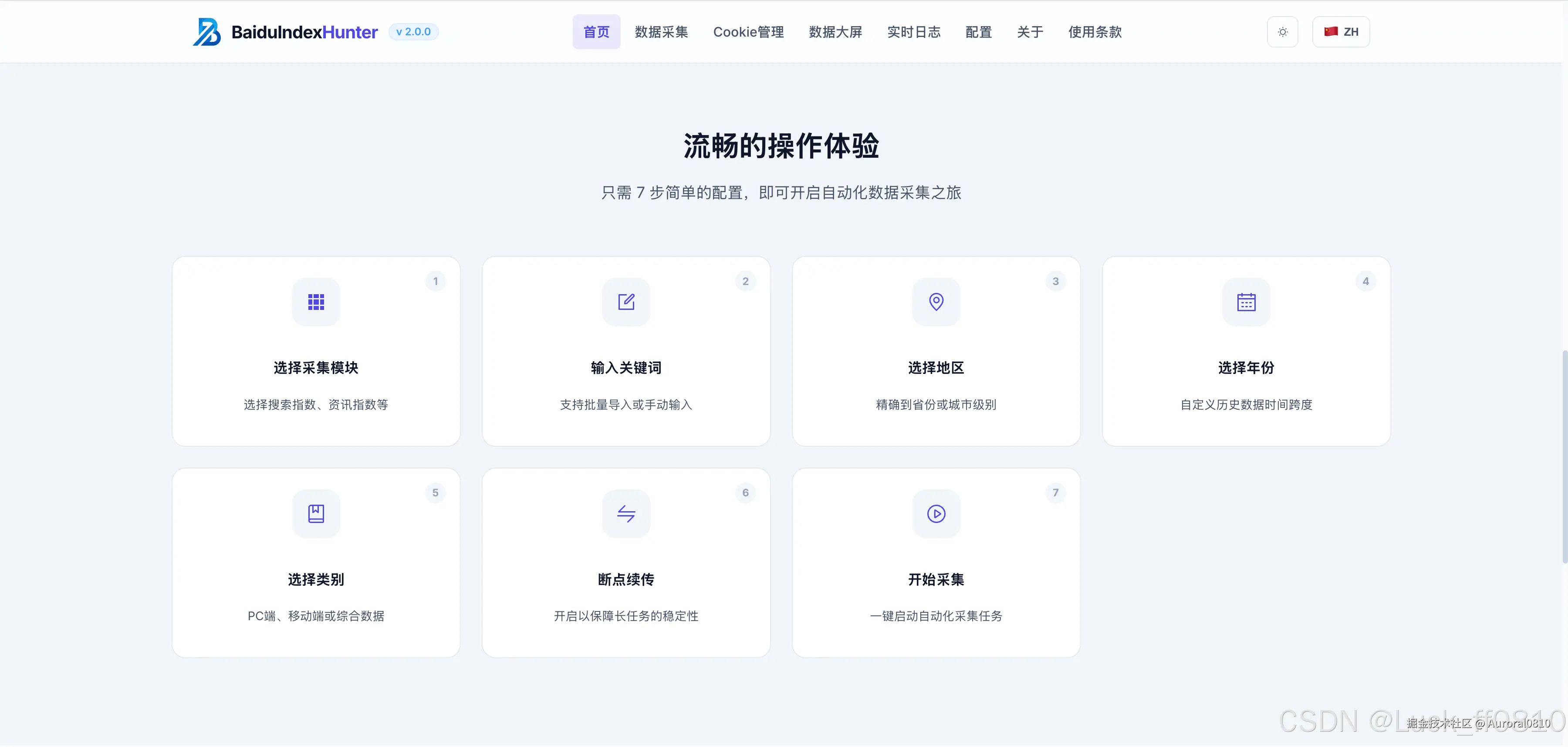Screen dimensions: 1568x747
Task: Click the play icon on 开始采集 card
Action: click(x=936, y=513)
